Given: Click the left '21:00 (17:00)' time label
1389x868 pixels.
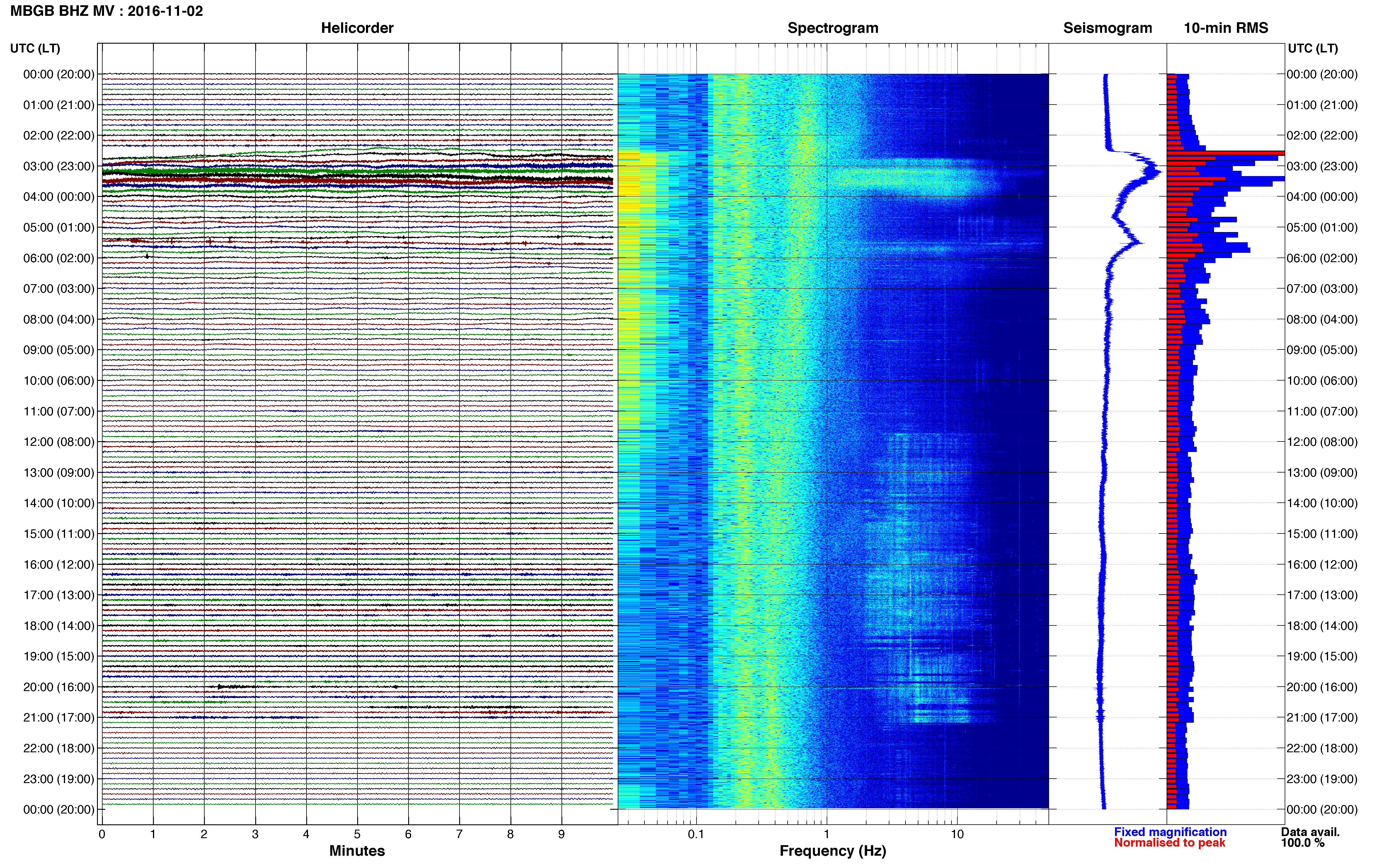Looking at the screenshot, I should point(59,718).
